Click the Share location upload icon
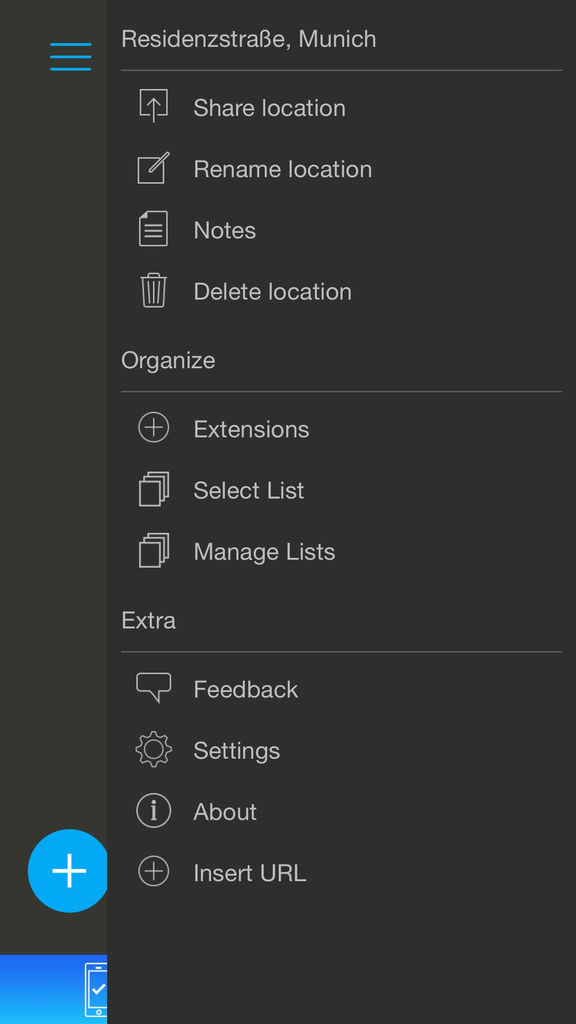The height and width of the screenshot is (1024, 576). click(x=153, y=106)
